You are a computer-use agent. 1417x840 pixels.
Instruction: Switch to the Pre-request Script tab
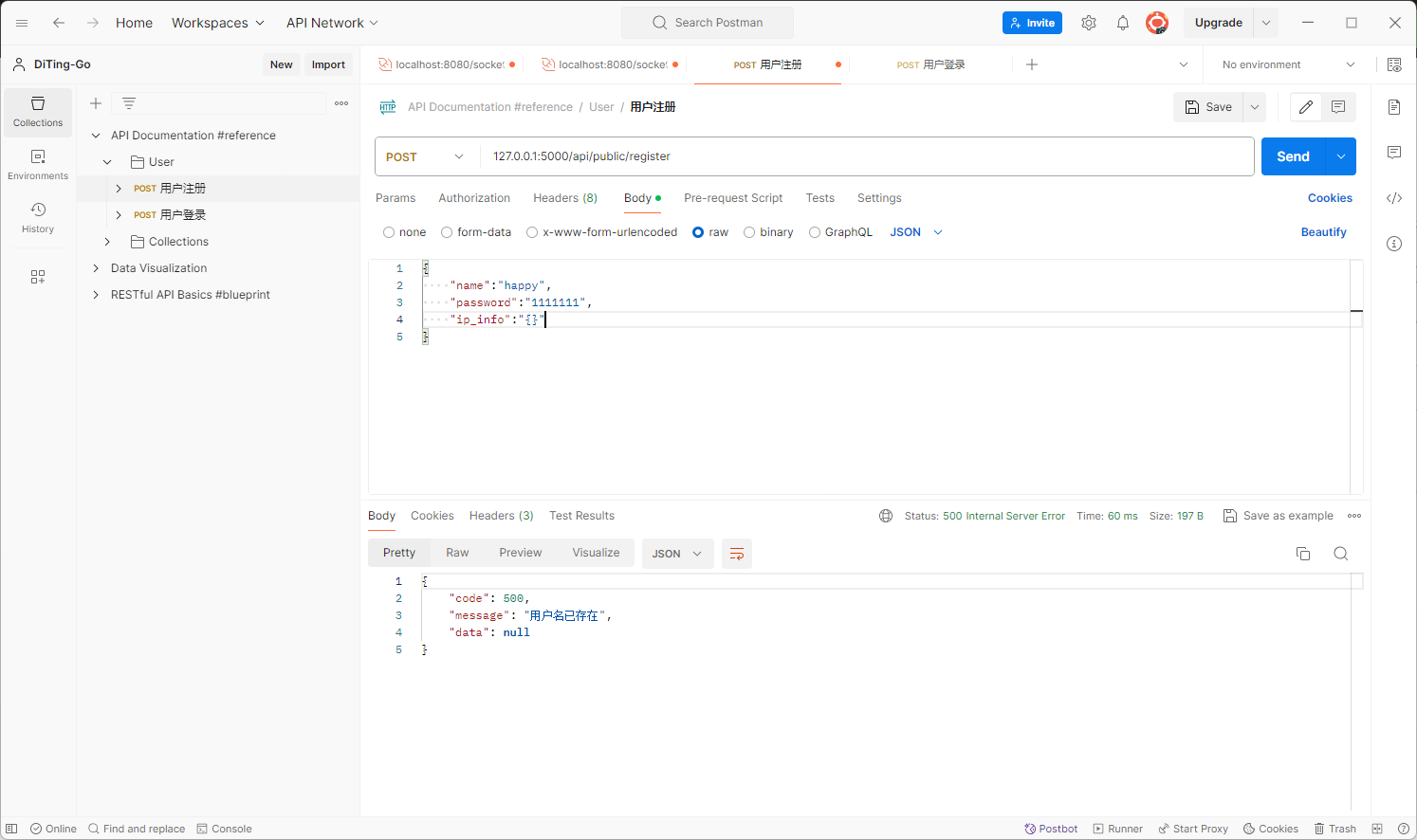[733, 198]
